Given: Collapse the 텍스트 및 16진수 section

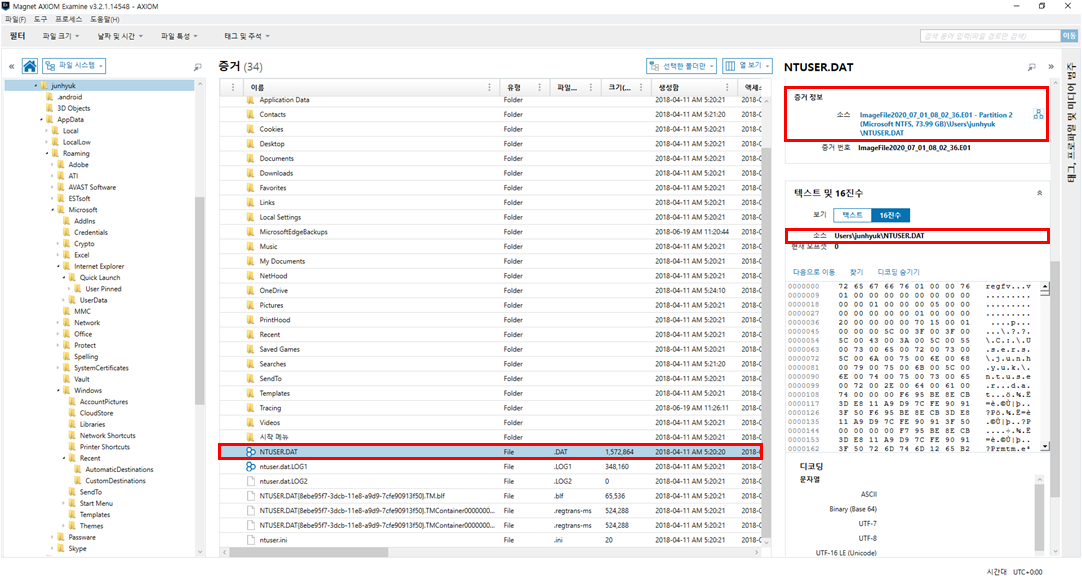Looking at the screenshot, I should (1039, 193).
